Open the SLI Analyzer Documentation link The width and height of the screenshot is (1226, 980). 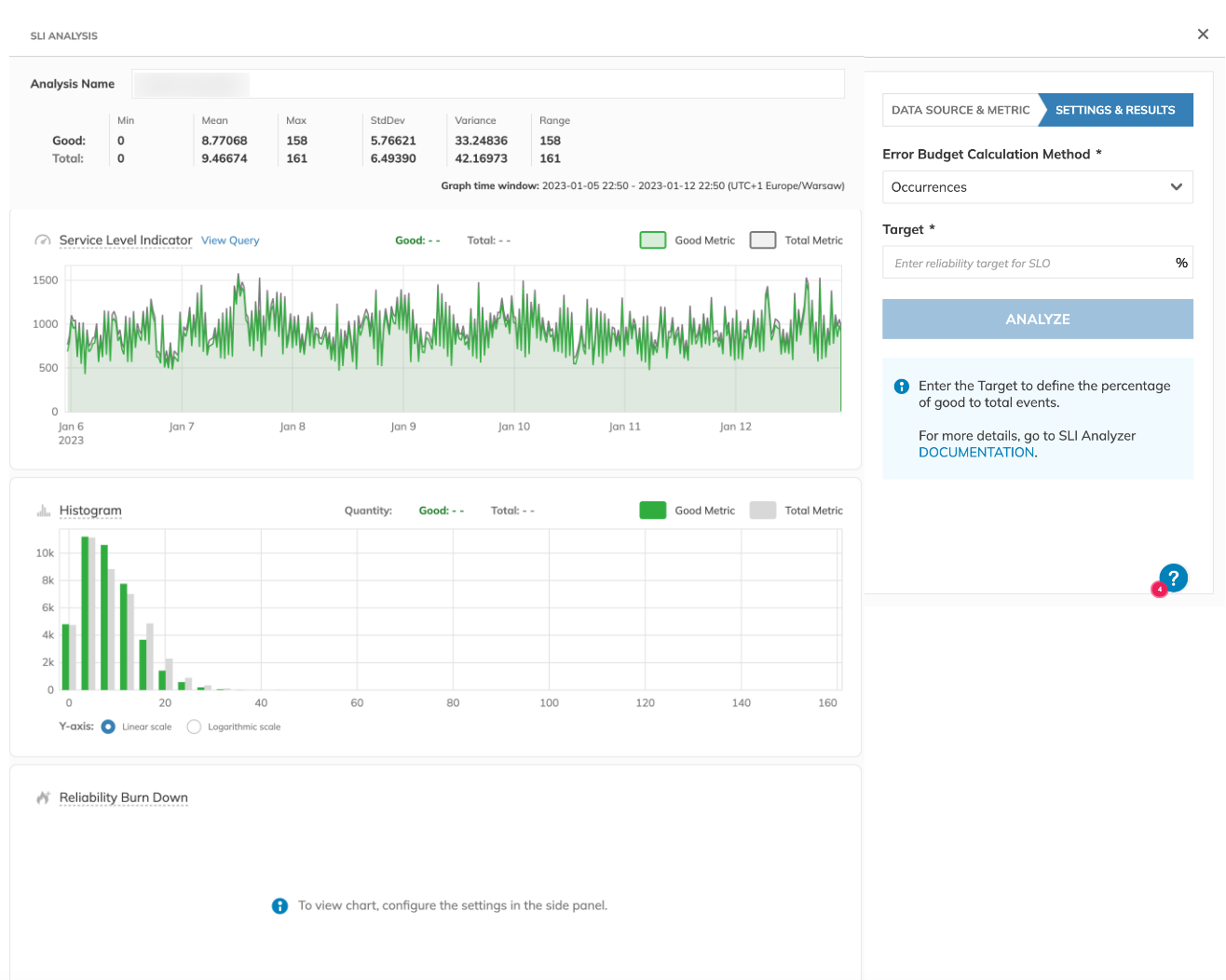tap(976, 452)
